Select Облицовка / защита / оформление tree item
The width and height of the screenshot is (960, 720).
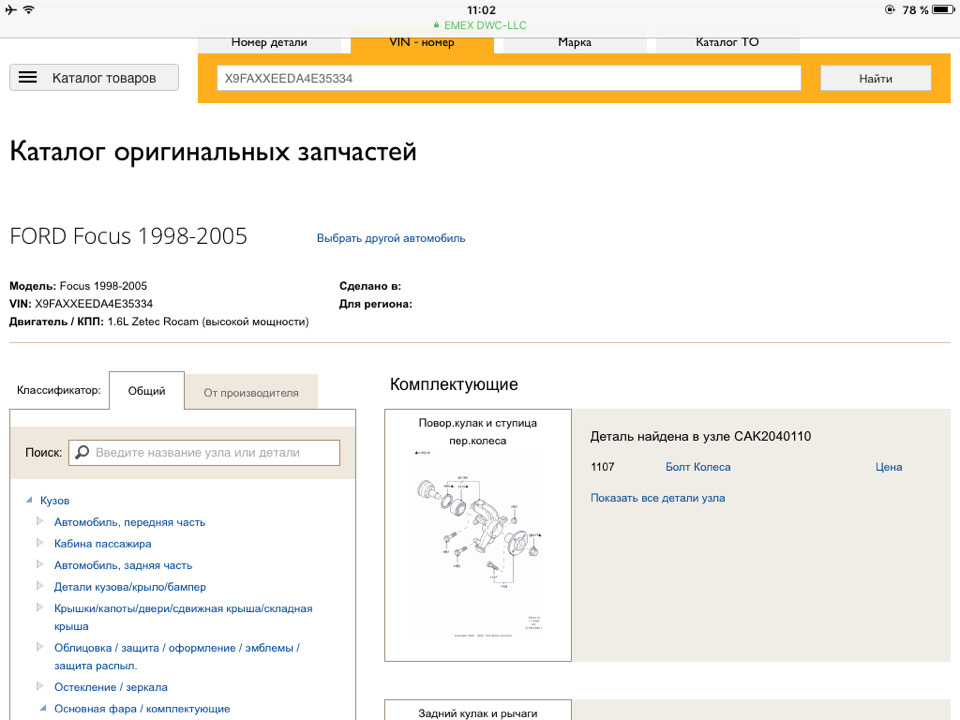[177, 656]
